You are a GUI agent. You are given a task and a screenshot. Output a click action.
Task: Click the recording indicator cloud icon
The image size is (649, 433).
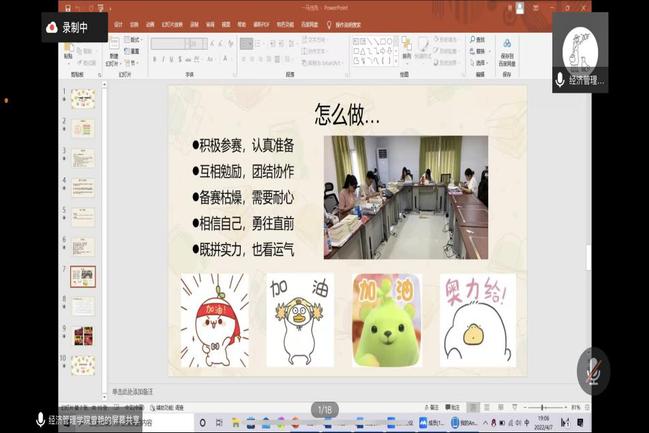pos(50,29)
